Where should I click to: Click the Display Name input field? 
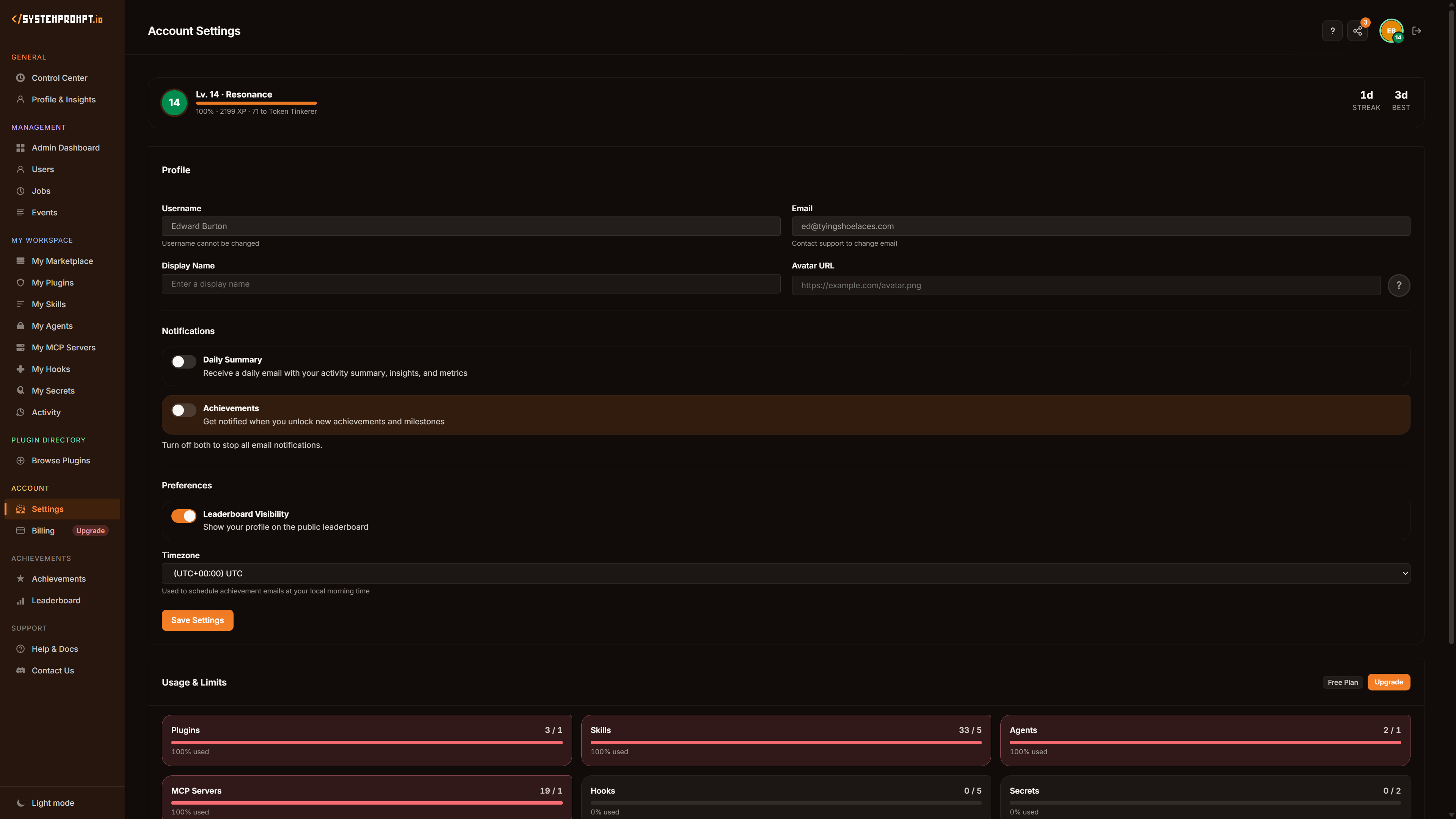pyautogui.click(x=471, y=283)
